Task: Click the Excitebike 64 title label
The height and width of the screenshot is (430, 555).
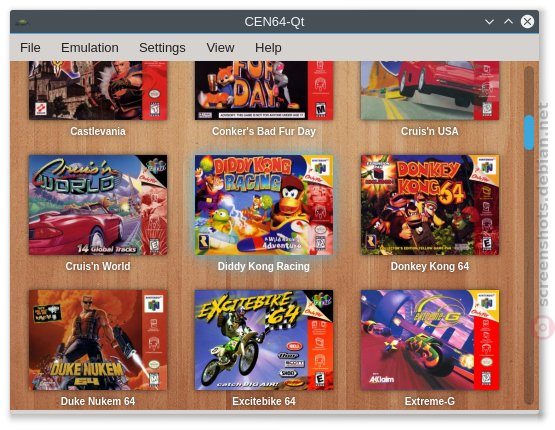Action: coord(264,401)
